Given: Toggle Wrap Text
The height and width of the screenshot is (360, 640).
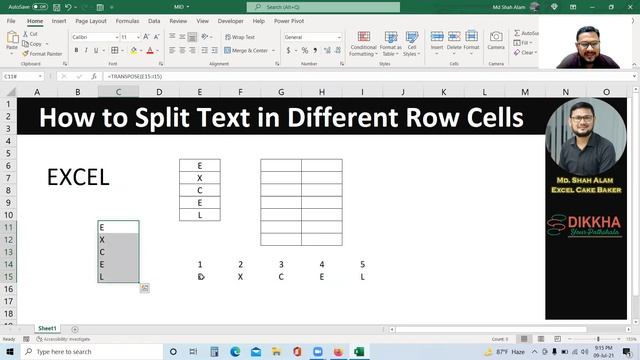Looking at the screenshot, I should [240, 37].
